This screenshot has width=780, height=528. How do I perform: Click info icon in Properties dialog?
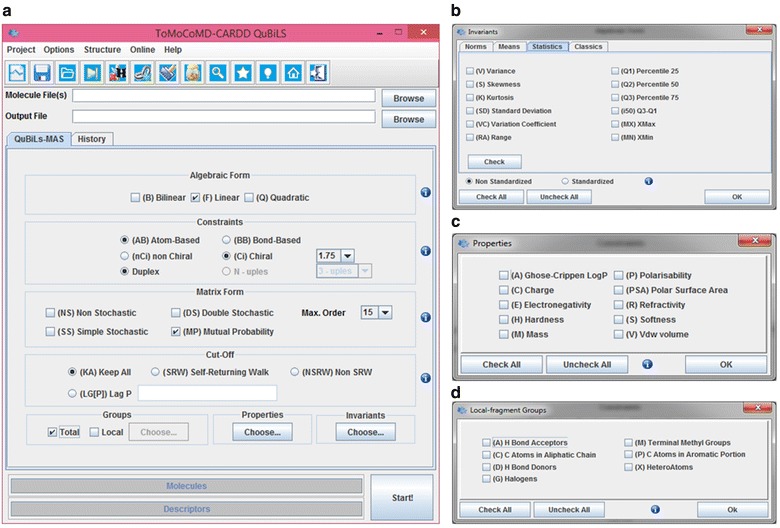click(647, 364)
